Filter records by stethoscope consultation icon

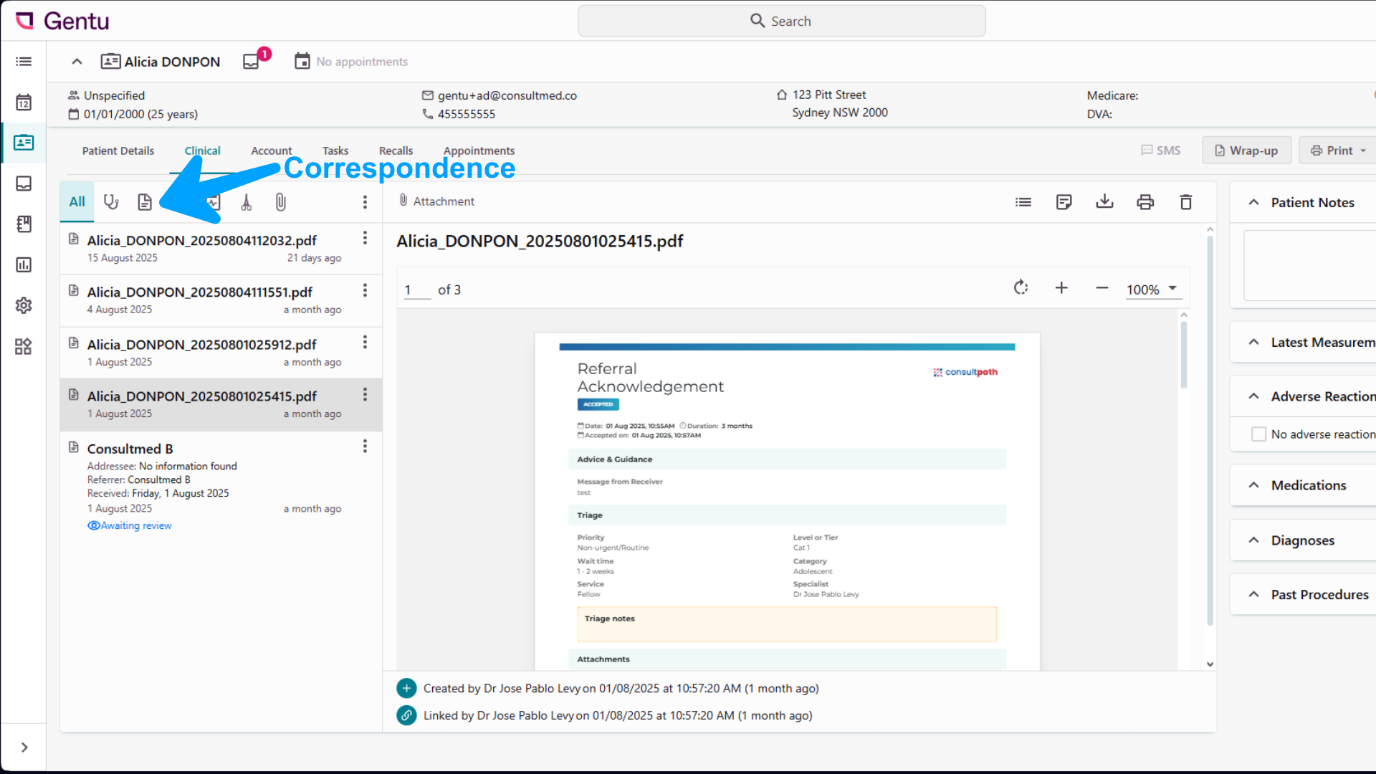coord(111,202)
